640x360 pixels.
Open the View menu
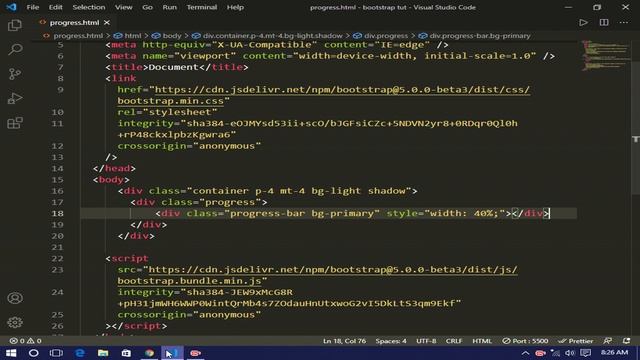pyautogui.click(x=123, y=7)
